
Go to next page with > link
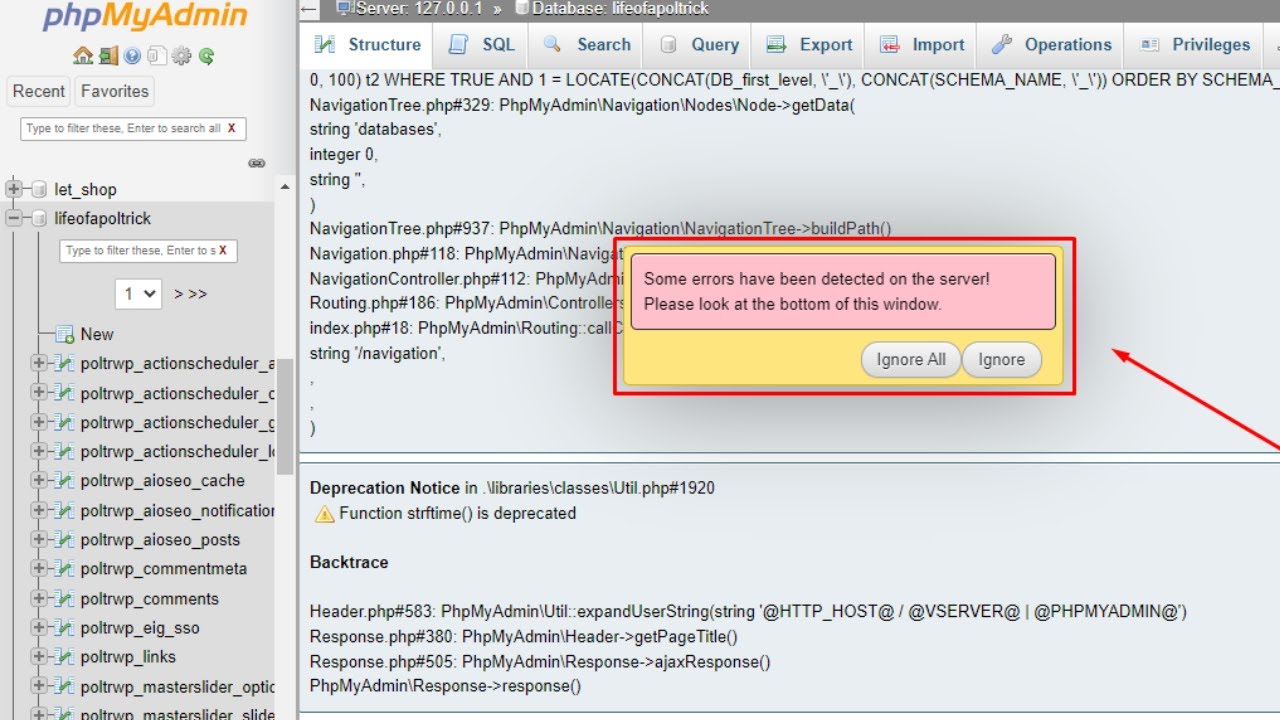click(178, 294)
